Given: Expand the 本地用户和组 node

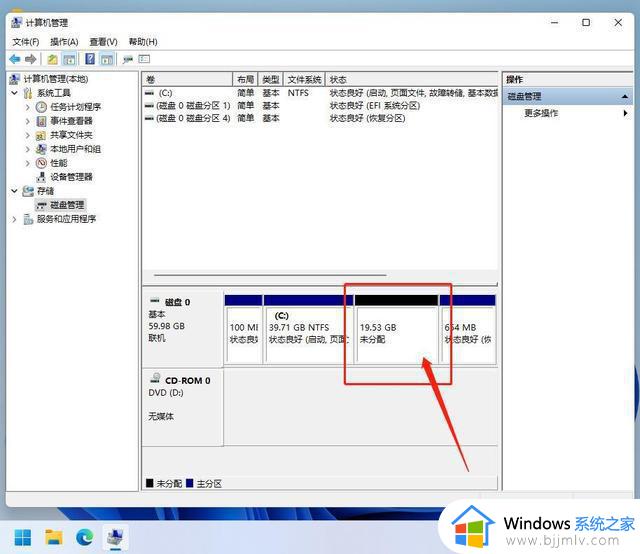Looking at the screenshot, I should tap(28, 149).
